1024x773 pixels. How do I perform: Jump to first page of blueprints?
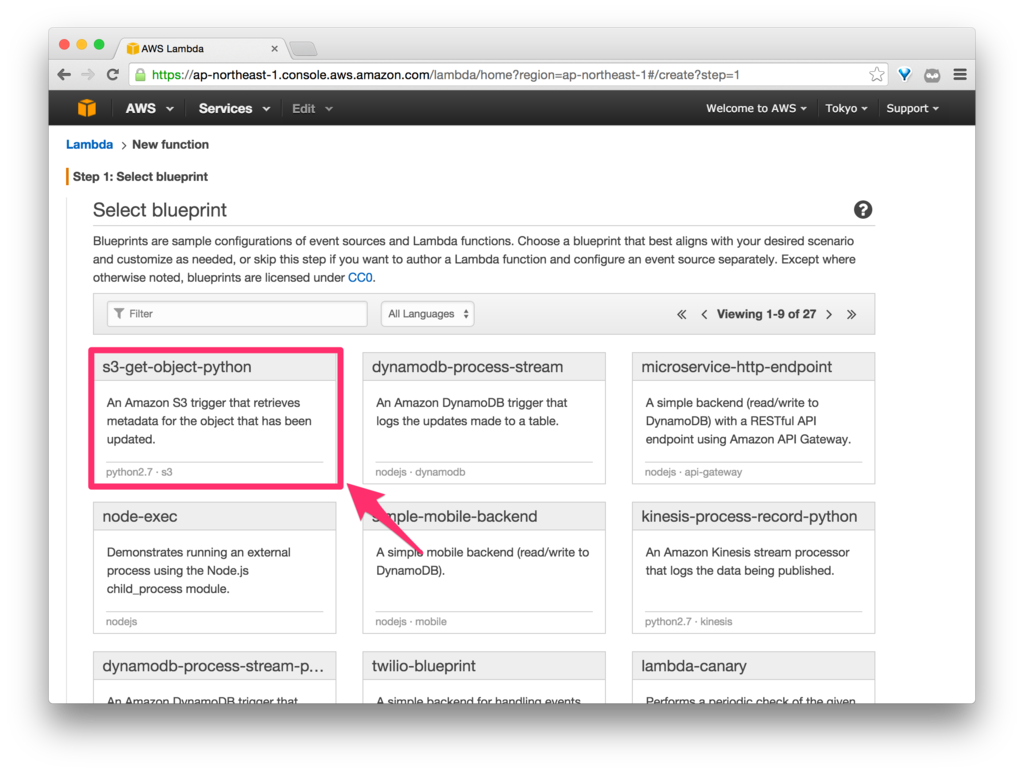point(682,314)
